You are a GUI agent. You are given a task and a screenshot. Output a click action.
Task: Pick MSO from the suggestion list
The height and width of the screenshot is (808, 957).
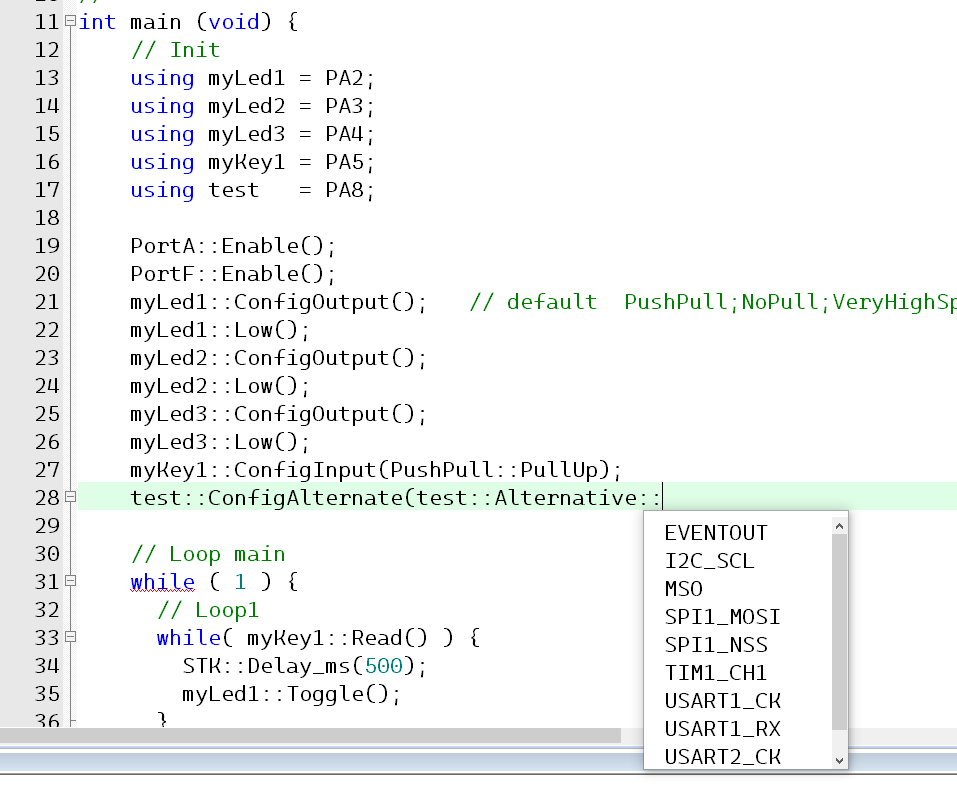(x=684, y=589)
